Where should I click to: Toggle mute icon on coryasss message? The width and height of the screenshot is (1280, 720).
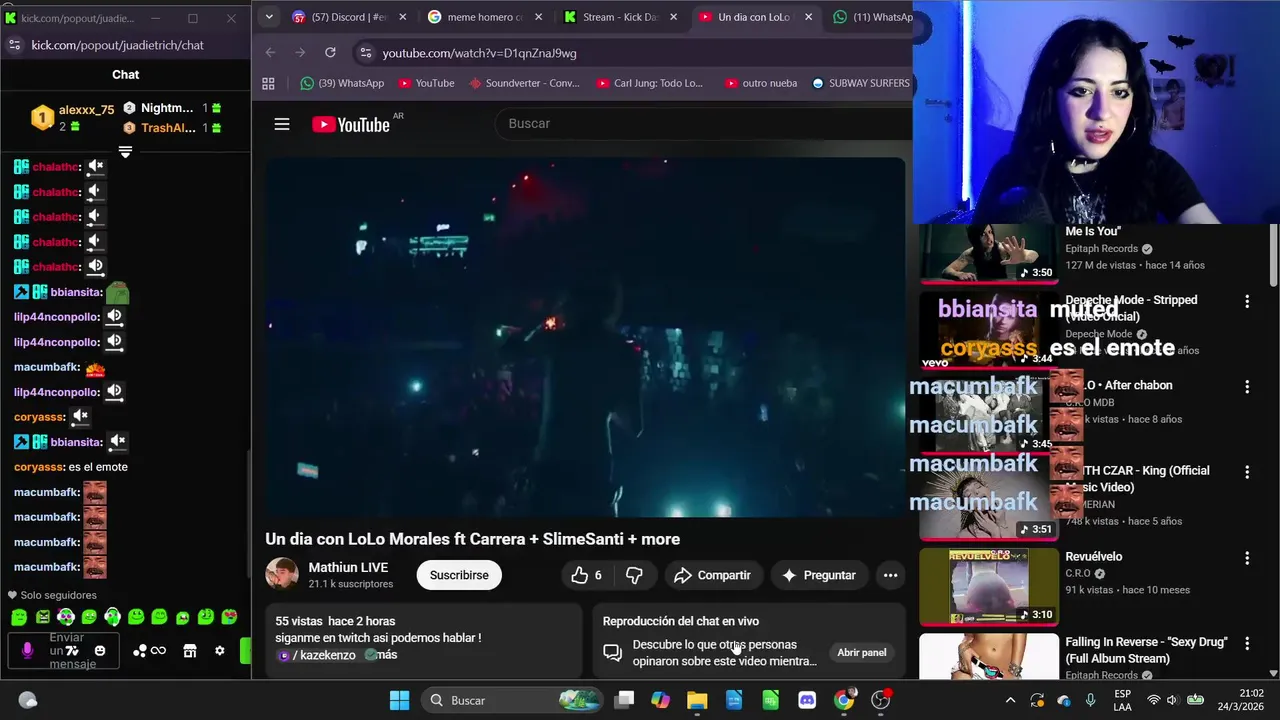click(81, 417)
